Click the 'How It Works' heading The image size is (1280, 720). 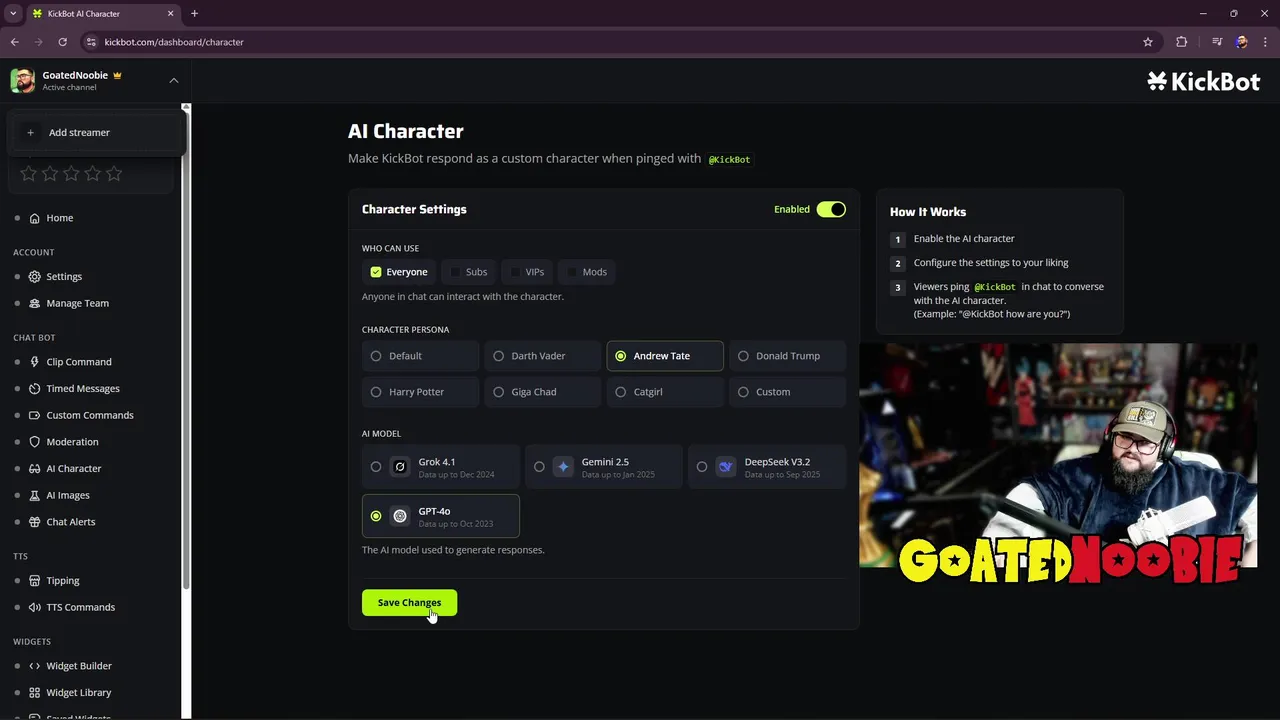tap(928, 212)
